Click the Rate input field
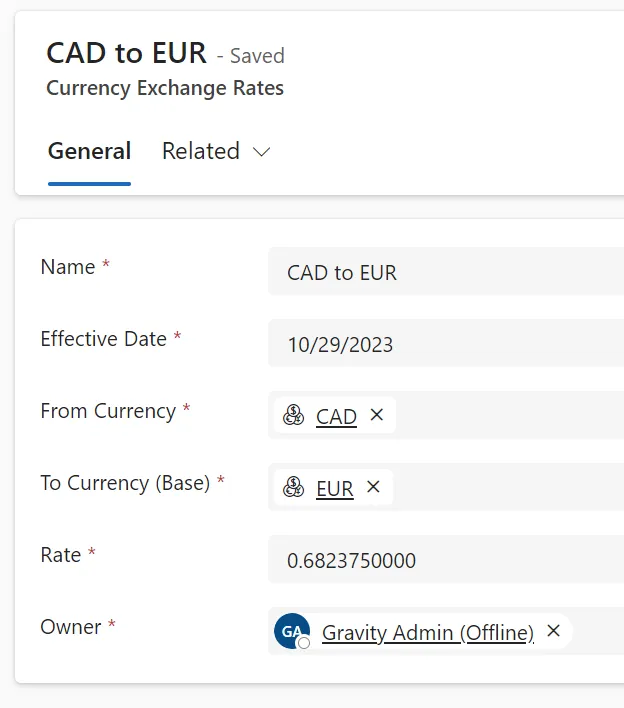This screenshot has width=624, height=708. pyautogui.click(x=446, y=559)
